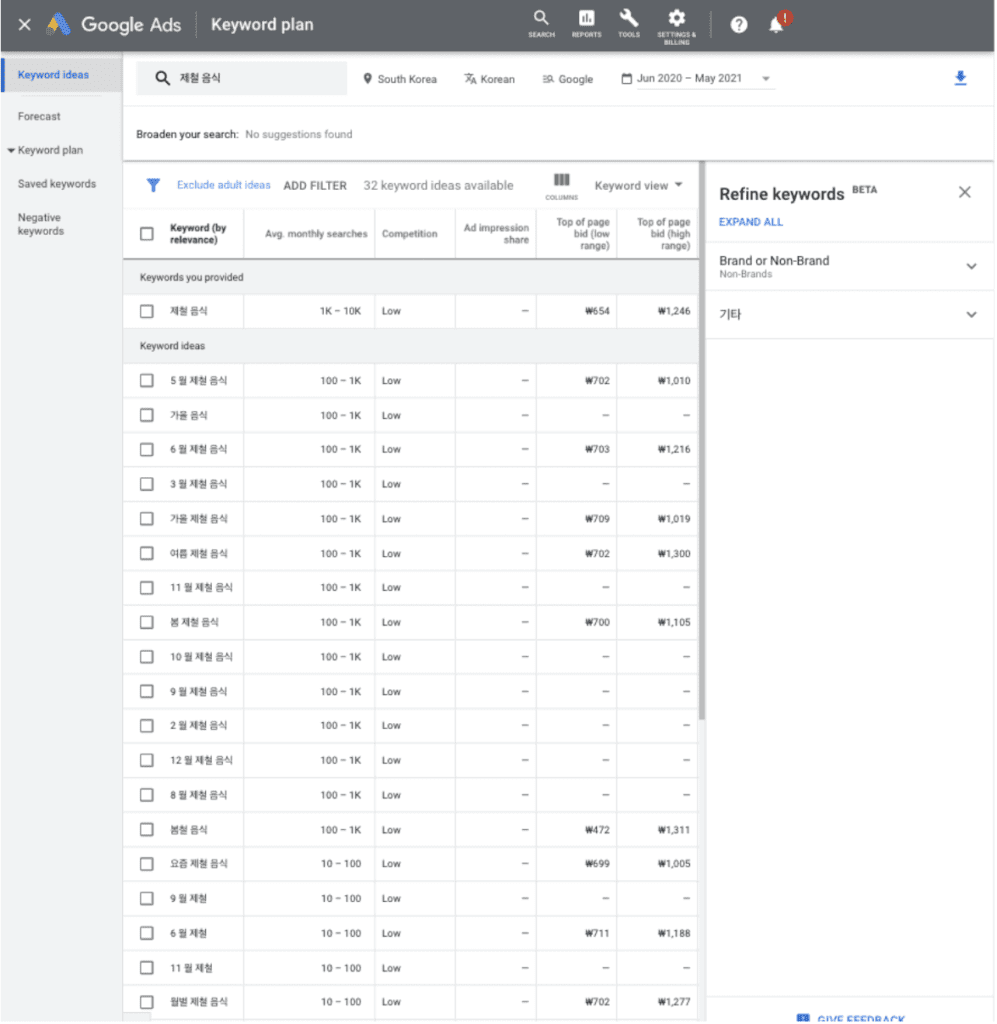Download keyword ideas via download icon
The image size is (997, 1024).
tap(960, 79)
